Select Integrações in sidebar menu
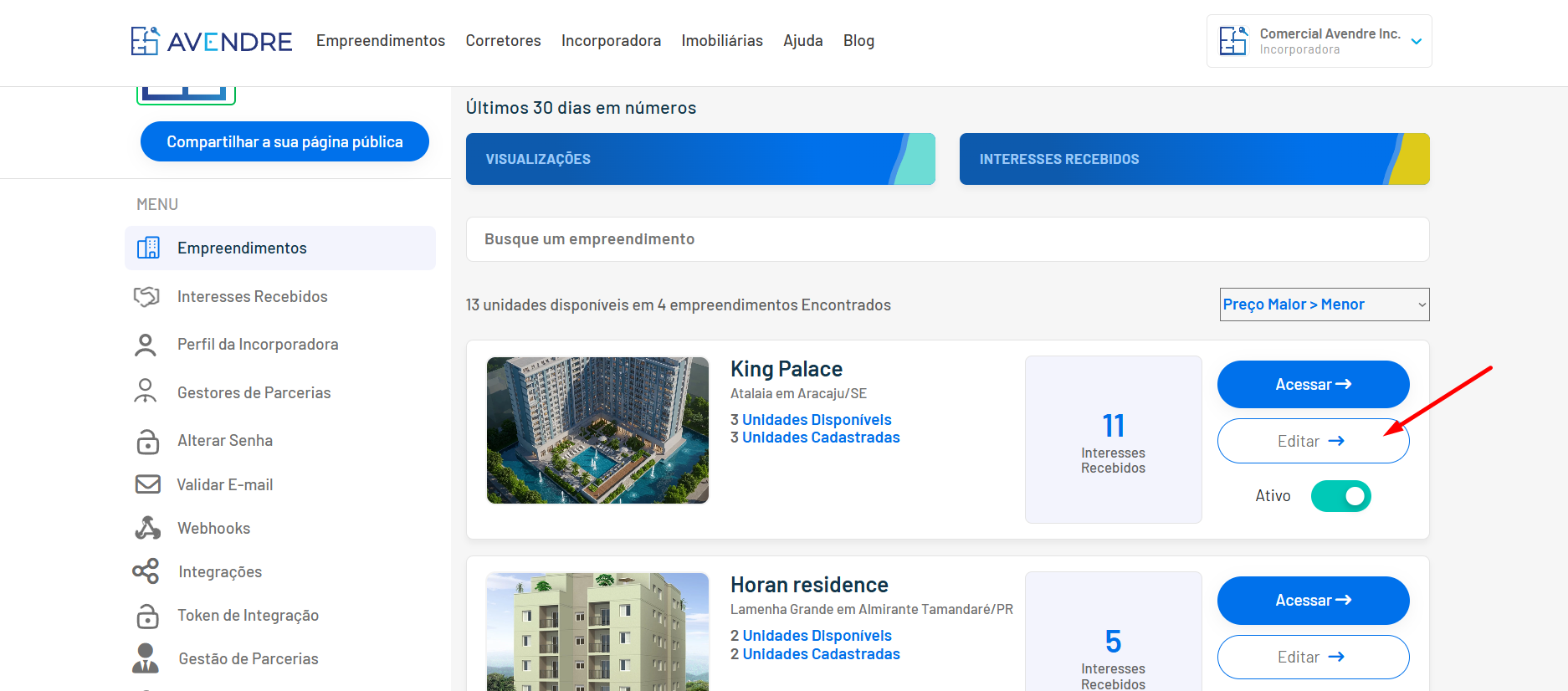Image resolution: width=1568 pixels, height=691 pixels. (x=220, y=572)
